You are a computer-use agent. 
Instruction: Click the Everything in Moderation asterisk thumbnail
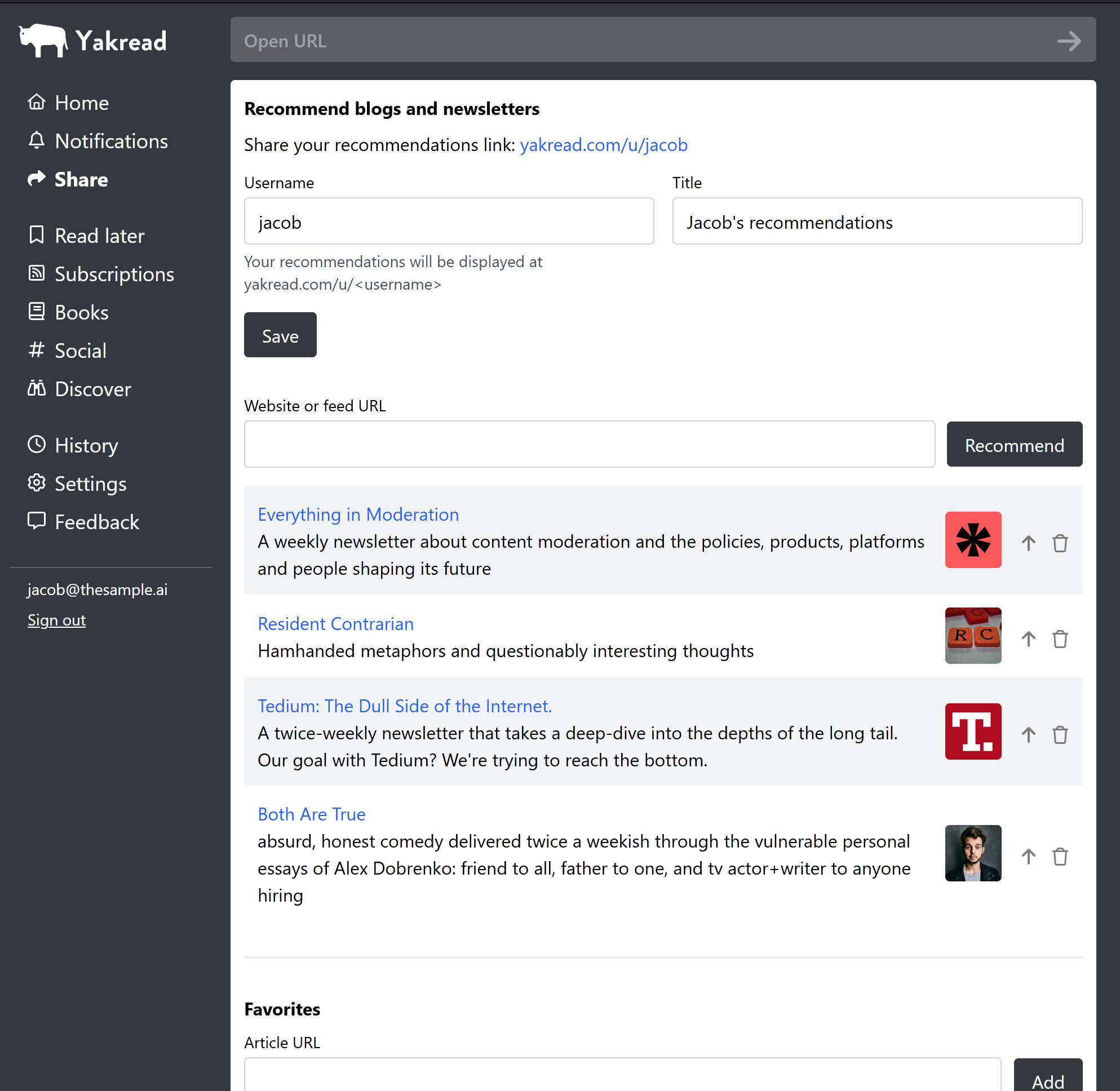(x=973, y=540)
